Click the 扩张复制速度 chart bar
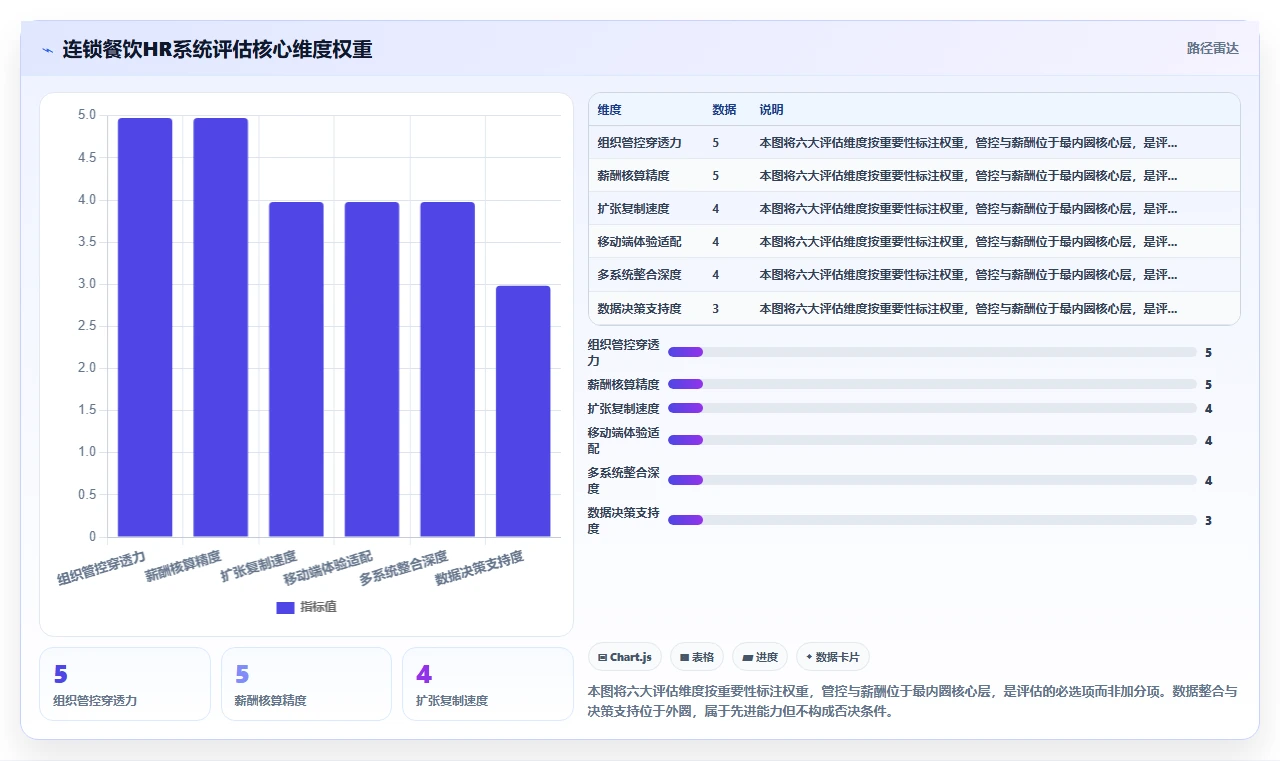Image resolution: width=1280 pixels, height=761 pixels. click(x=296, y=369)
